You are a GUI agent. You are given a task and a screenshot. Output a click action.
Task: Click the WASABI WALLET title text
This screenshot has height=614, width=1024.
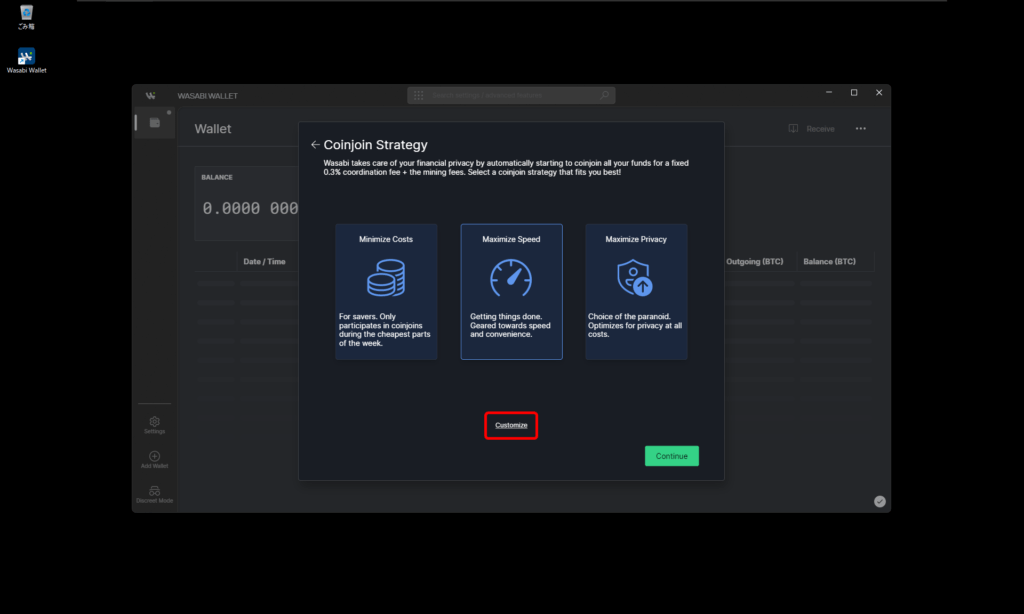pos(208,96)
